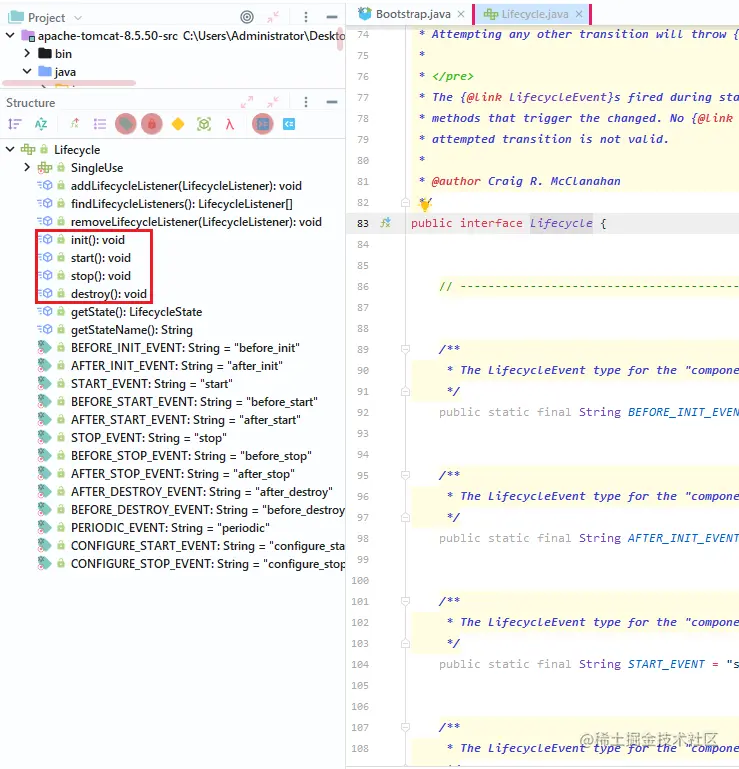Click the constant icon beside START_EVENT
This screenshot has width=739, height=769.
[45, 383]
